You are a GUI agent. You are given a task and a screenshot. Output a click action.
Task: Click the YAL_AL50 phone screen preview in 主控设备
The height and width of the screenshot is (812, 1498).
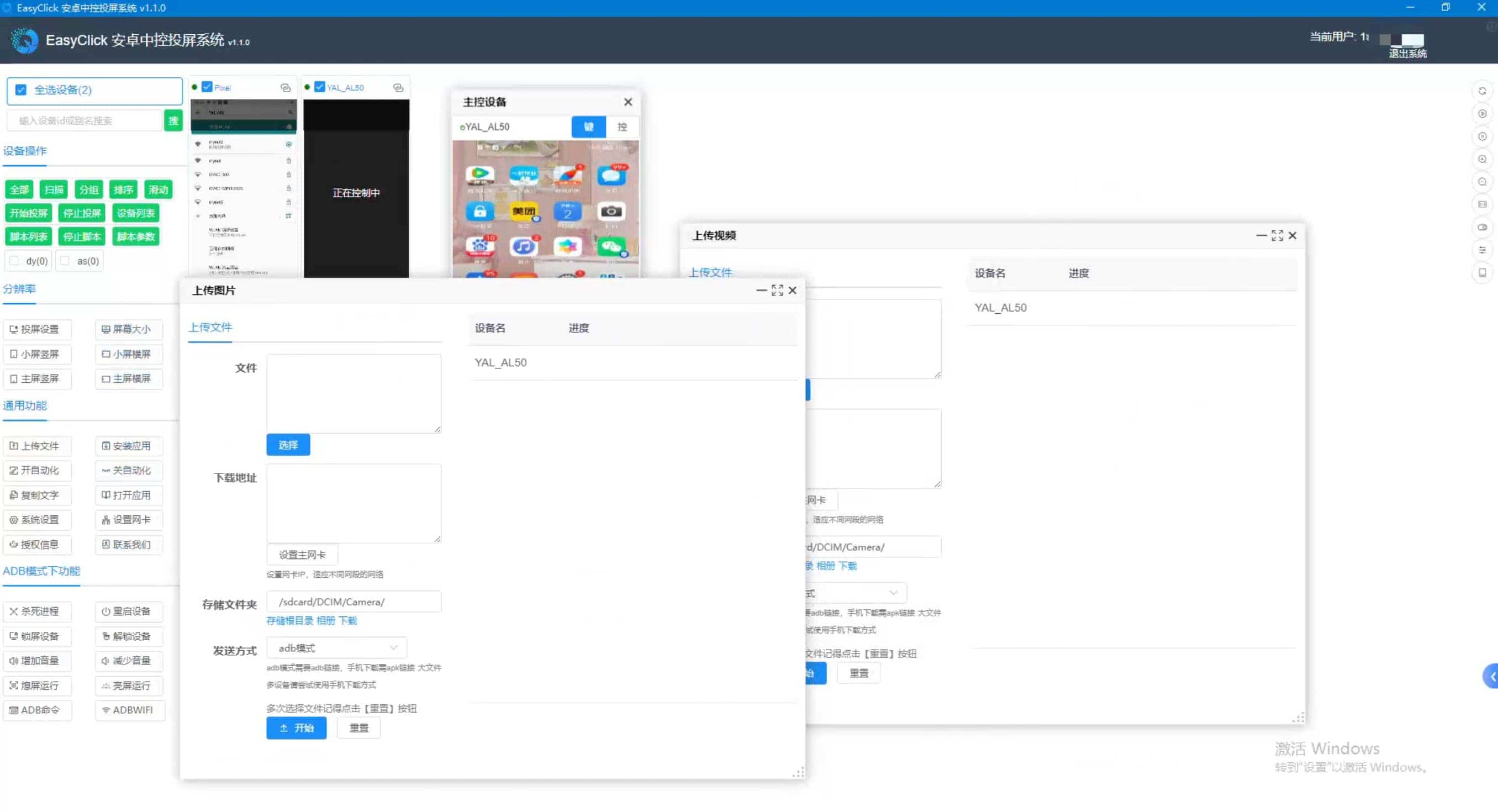546,208
